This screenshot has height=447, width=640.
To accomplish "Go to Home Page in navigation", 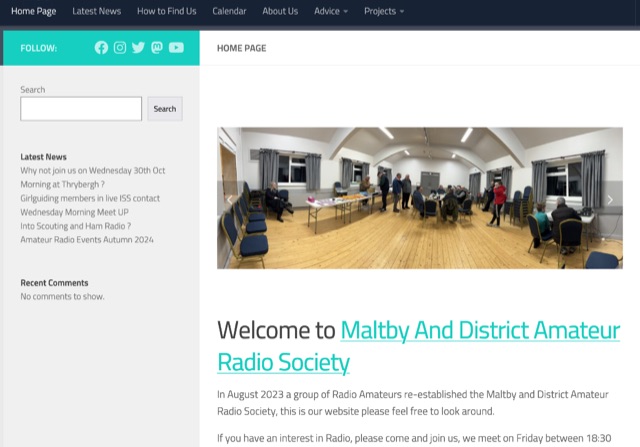I will [x=33, y=11].
